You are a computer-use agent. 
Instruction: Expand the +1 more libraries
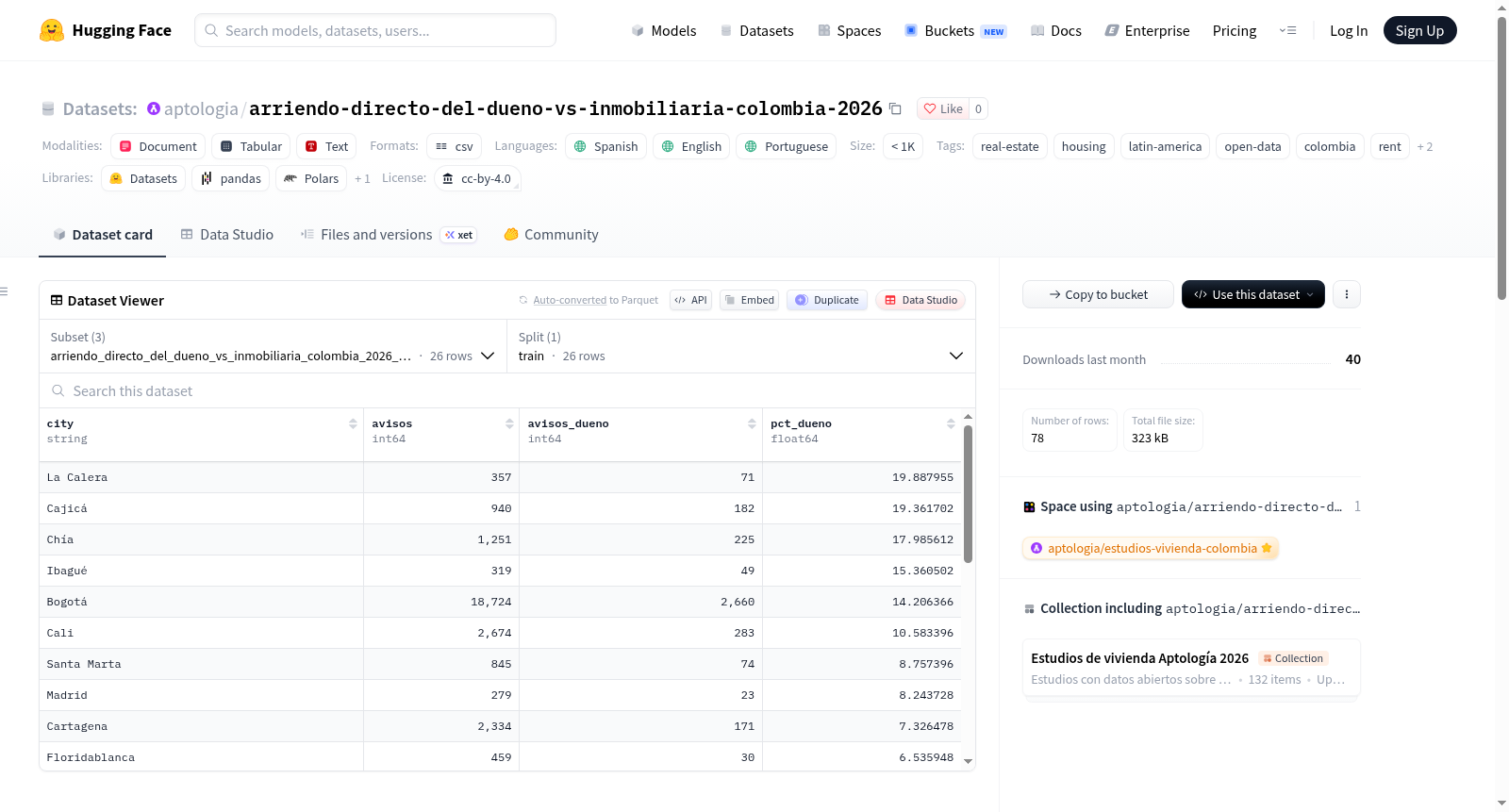click(x=362, y=179)
